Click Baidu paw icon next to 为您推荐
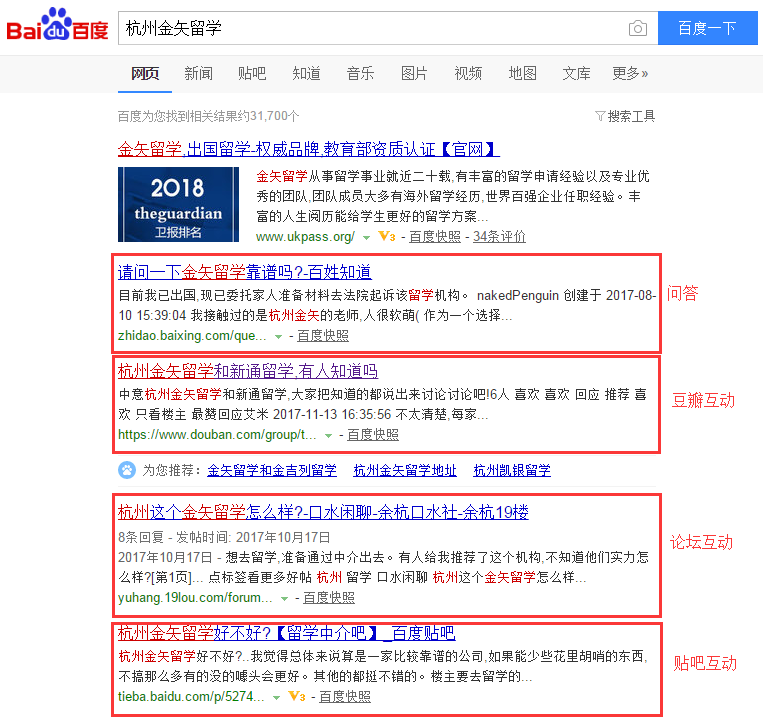This screenshot has height=719, width=763. (x=127, y=470)
